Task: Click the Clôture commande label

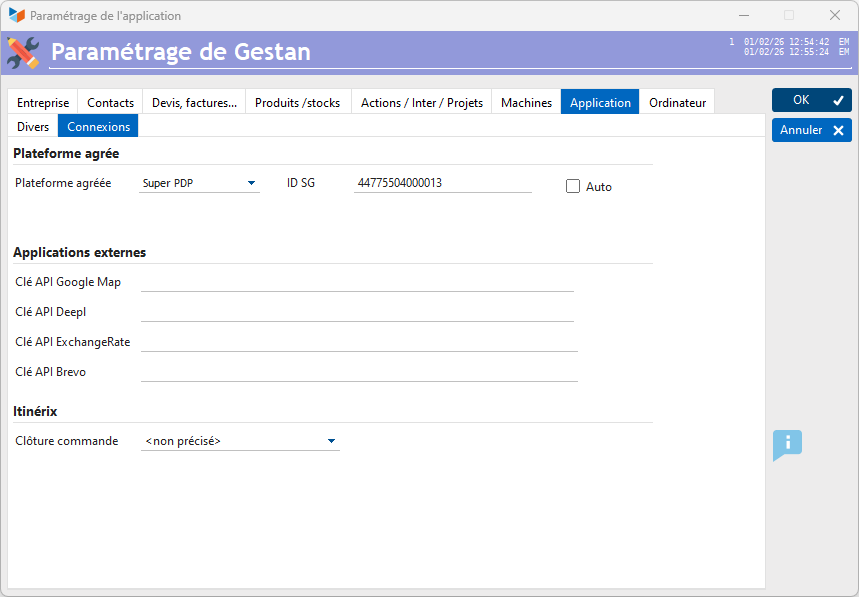Action: click(67, 441)
